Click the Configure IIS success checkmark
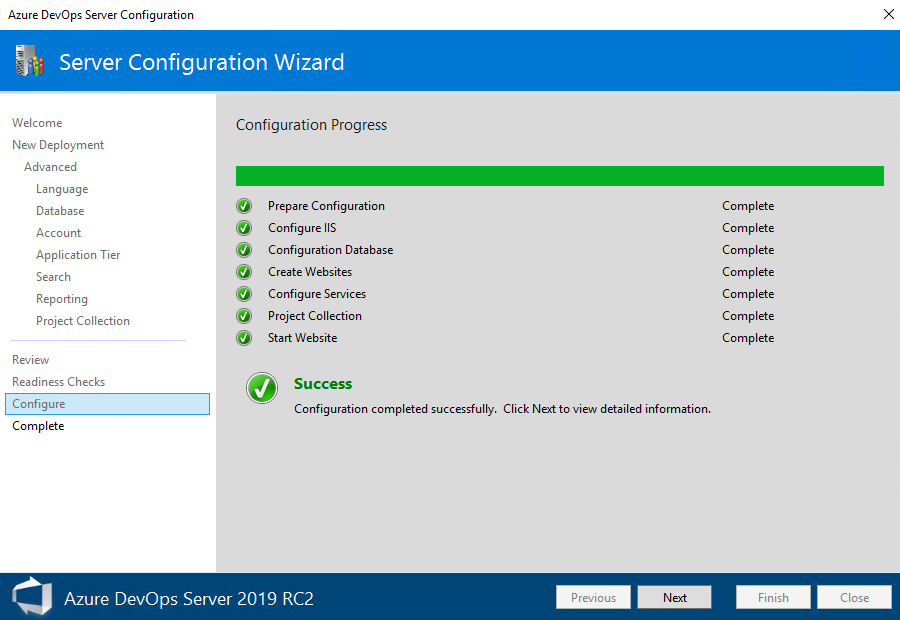The image size is (900, 620). pyautogui.click(x=243, y=228)
